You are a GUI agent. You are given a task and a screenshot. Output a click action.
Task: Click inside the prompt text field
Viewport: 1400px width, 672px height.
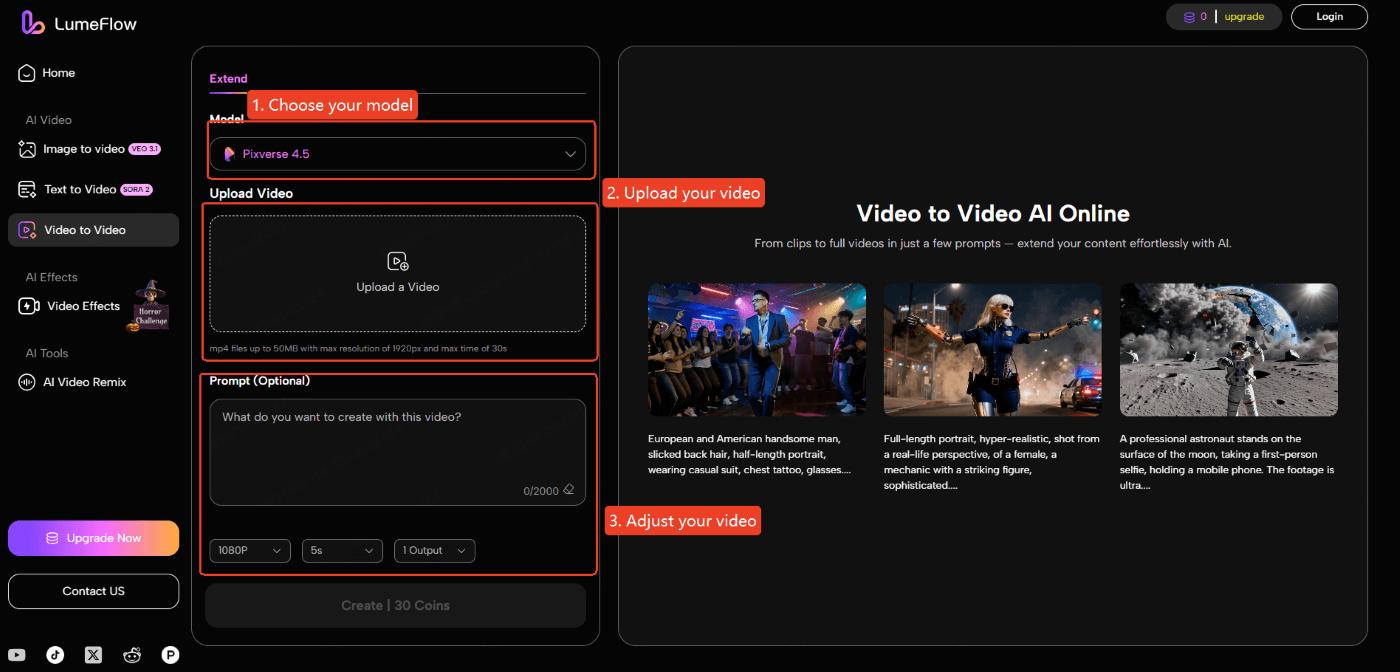(398, 440)
